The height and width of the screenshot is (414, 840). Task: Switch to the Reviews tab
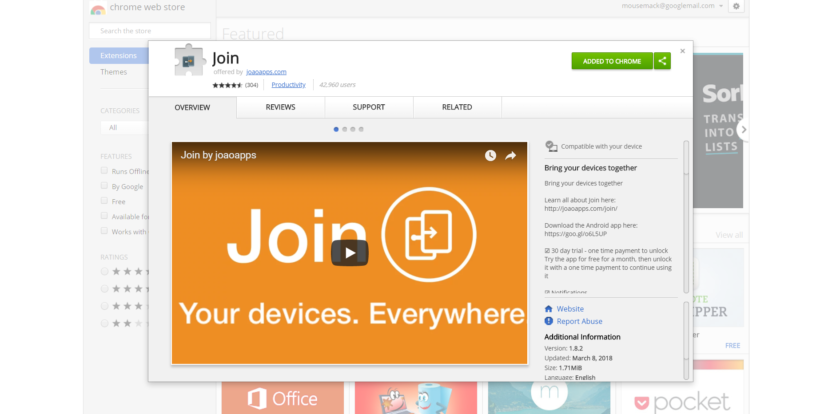pos(281,107)
